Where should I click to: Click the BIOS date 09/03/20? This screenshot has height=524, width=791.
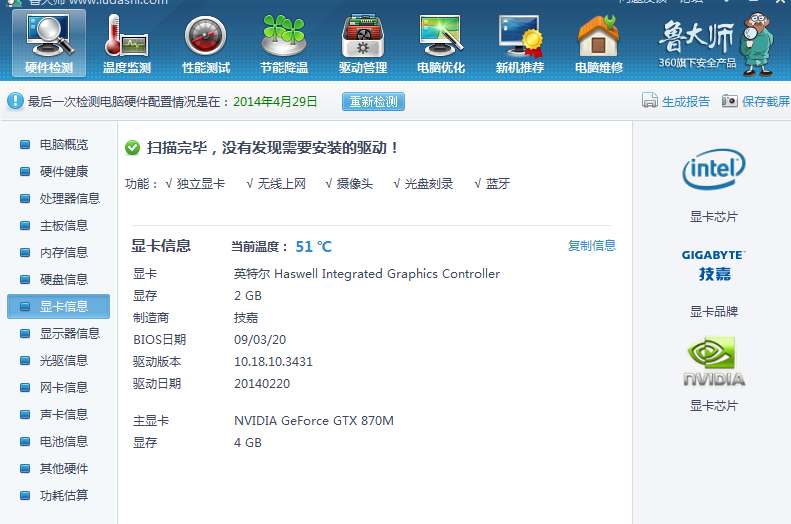260,340
